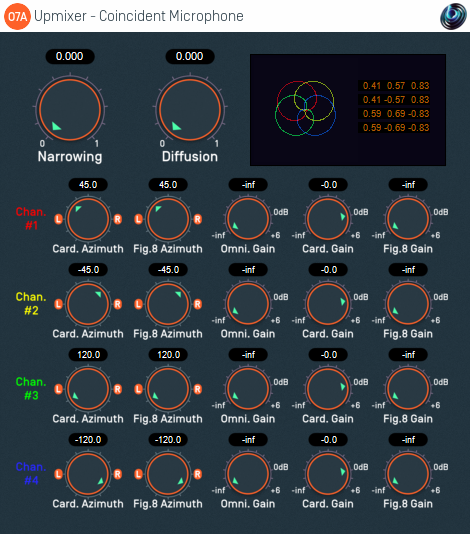Click the yellow 'Chan. #2' label
The width and height of the screenshot is (470, 534).
(31, 303)
